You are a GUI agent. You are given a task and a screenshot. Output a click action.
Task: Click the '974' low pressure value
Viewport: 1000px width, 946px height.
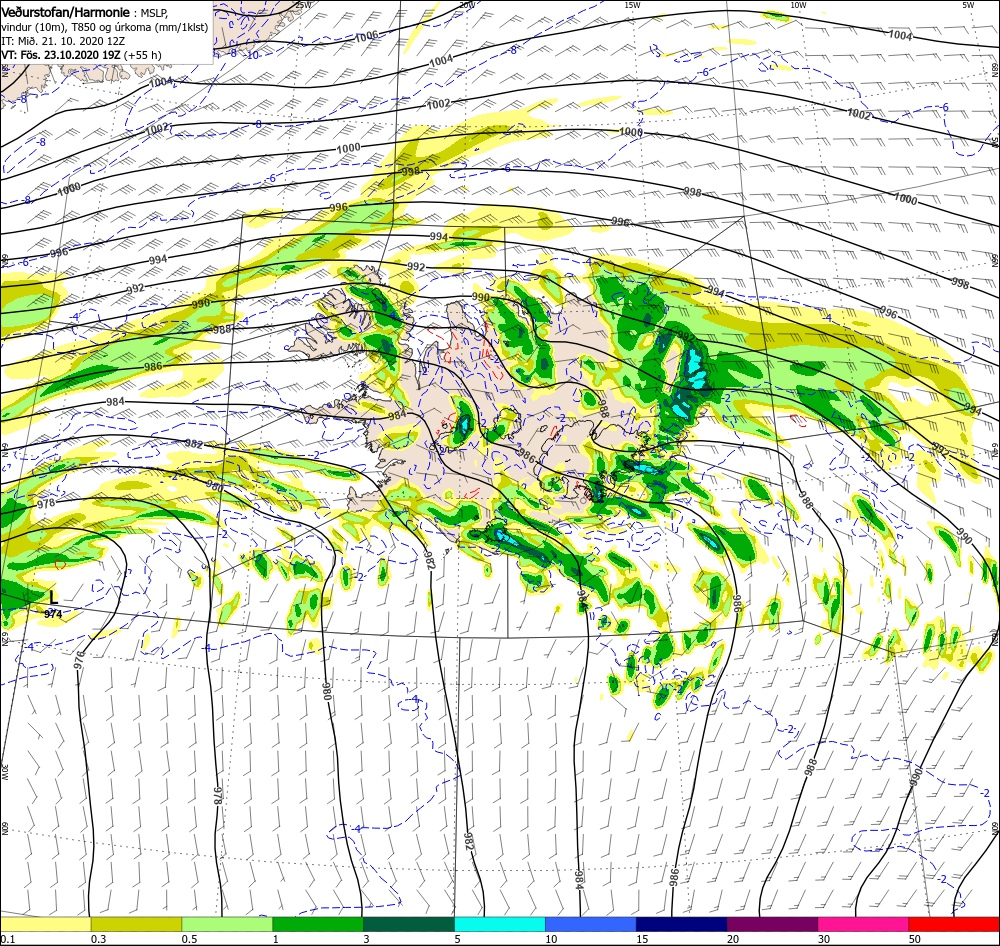tap(54, 614)
